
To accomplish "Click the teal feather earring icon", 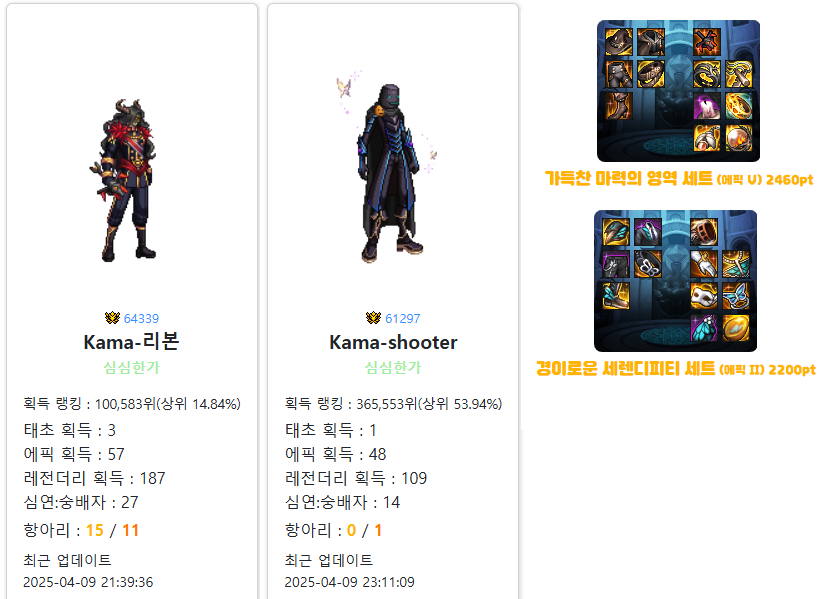I will point(704,328).
